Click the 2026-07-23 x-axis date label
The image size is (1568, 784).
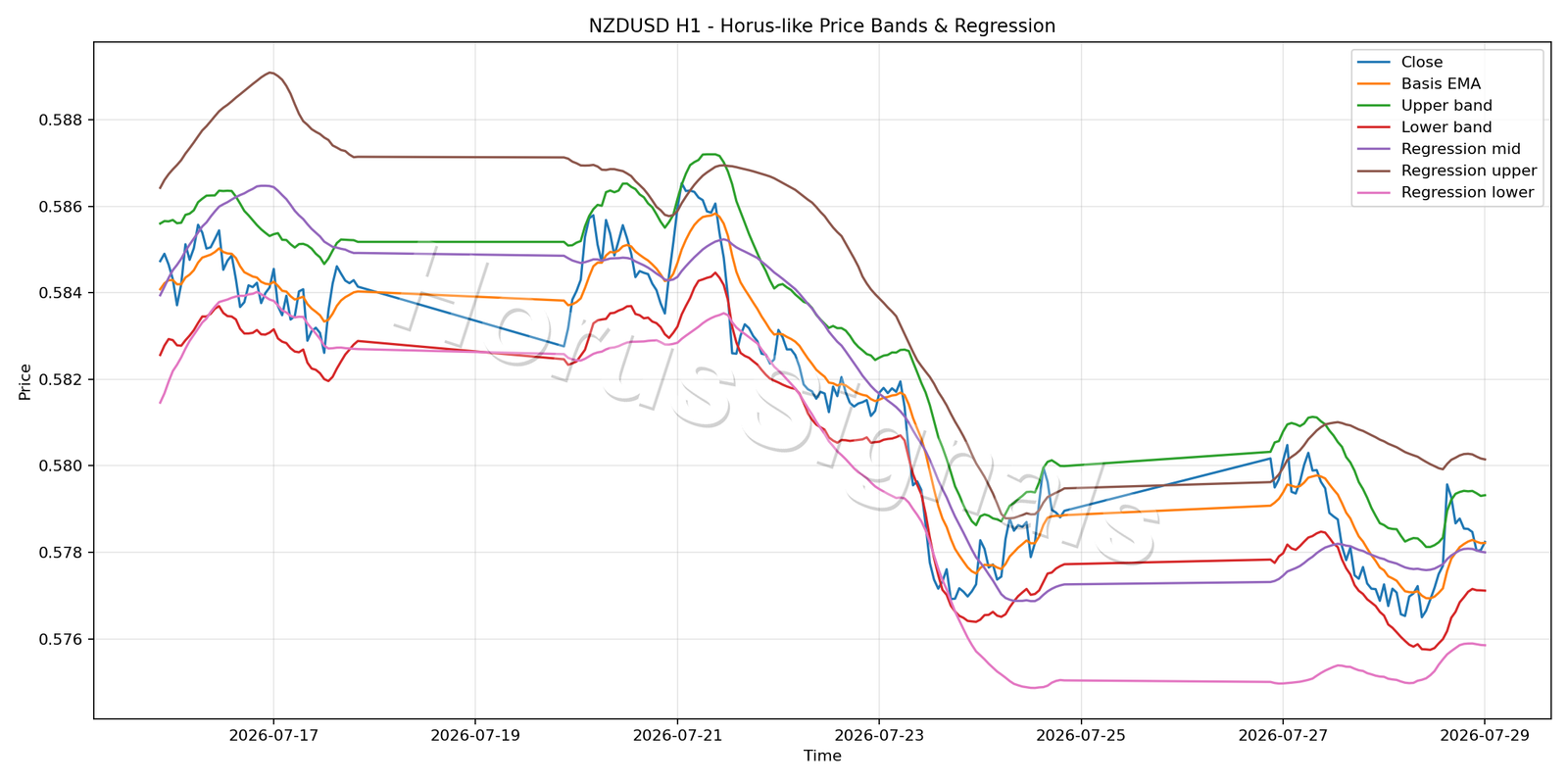click(x=879, y=735)
